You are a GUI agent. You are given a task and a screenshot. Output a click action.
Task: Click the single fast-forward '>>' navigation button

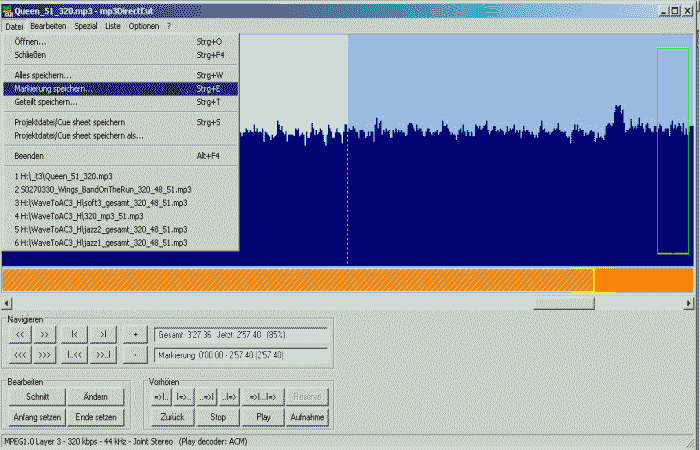click(x=46, y=334)
